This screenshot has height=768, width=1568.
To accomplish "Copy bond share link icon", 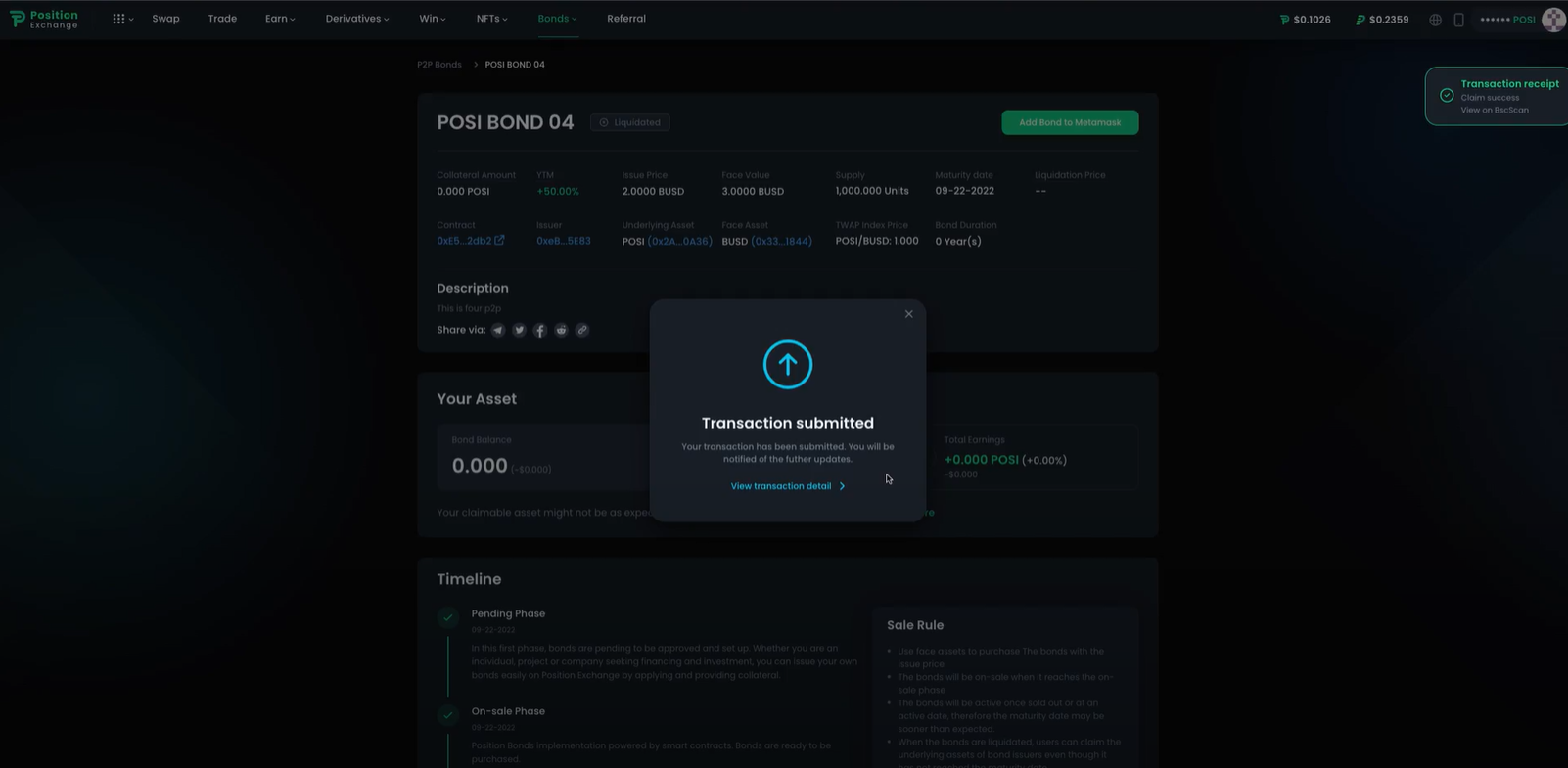I will click(582, 331).
